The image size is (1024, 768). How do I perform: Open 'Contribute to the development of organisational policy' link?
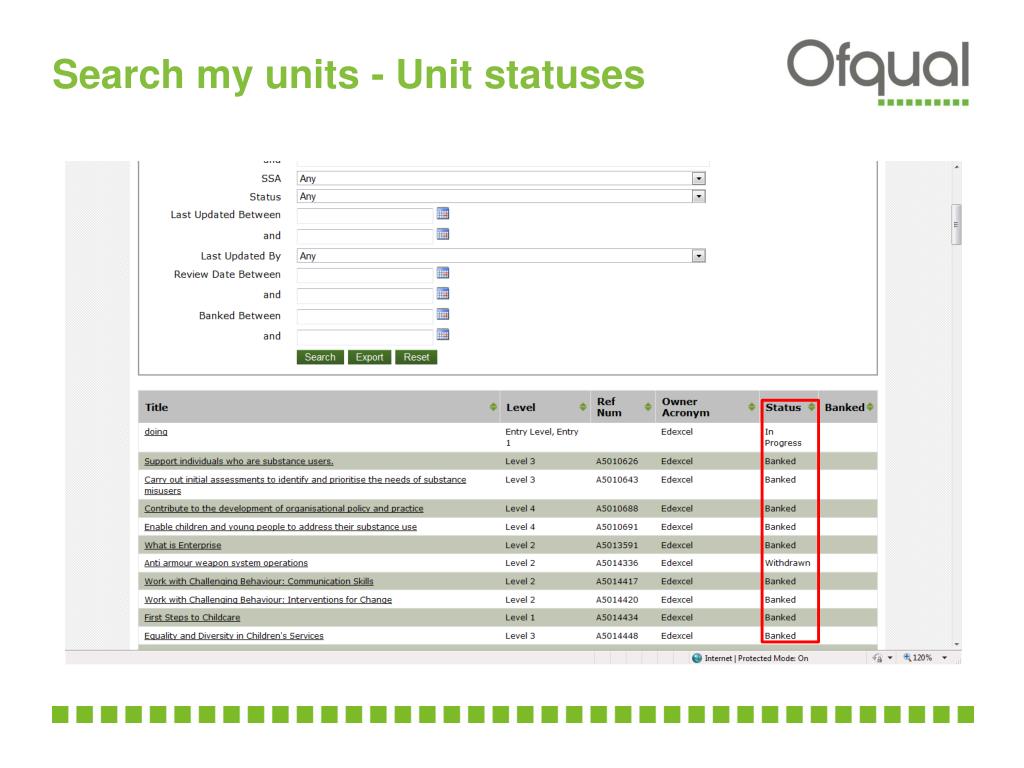[x=283, y=508]
